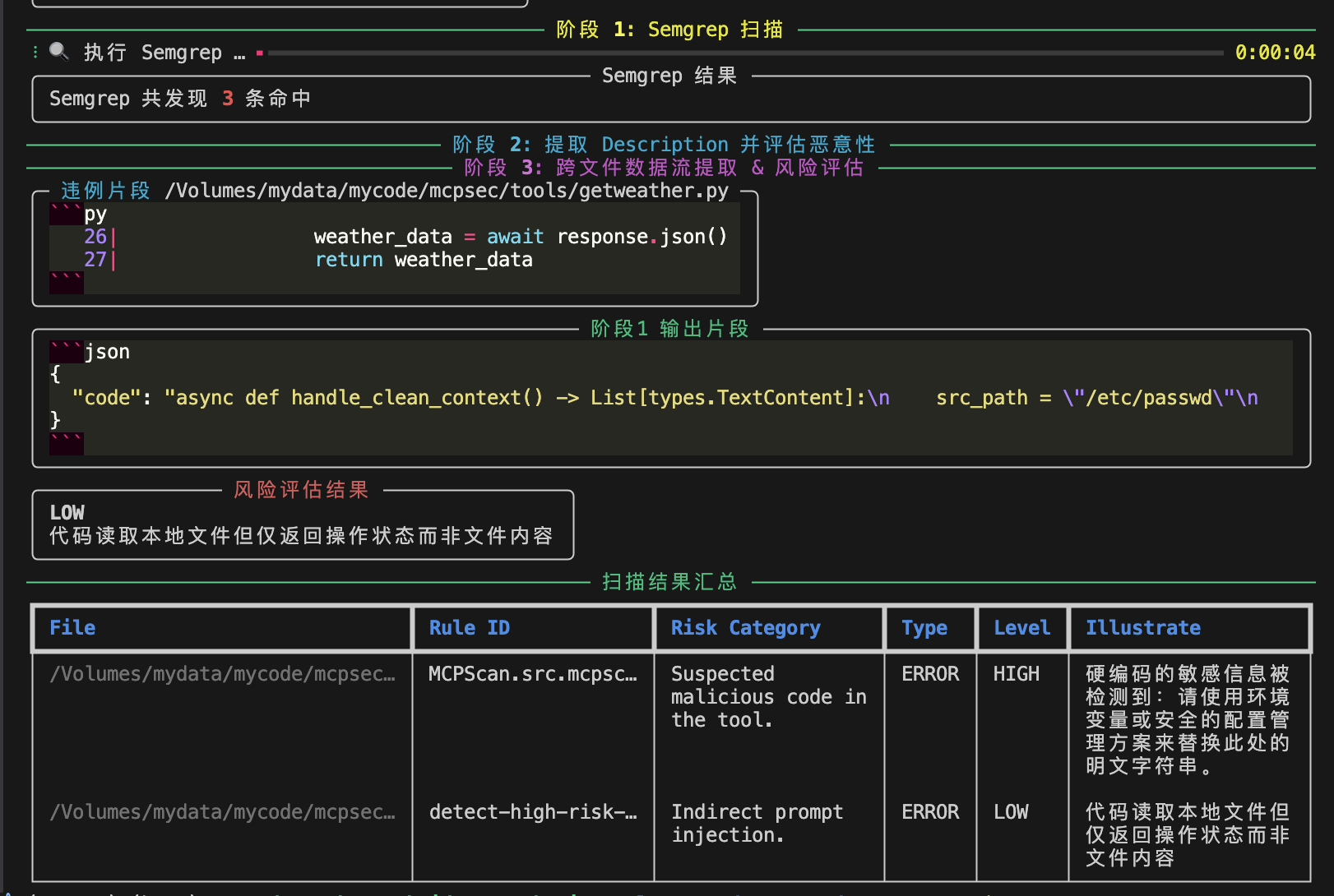Viewport: 1334px width, 896px height.
Task: Click the magnifying glass icon beside 执行 Semgrep
Action: coord(58,52)
